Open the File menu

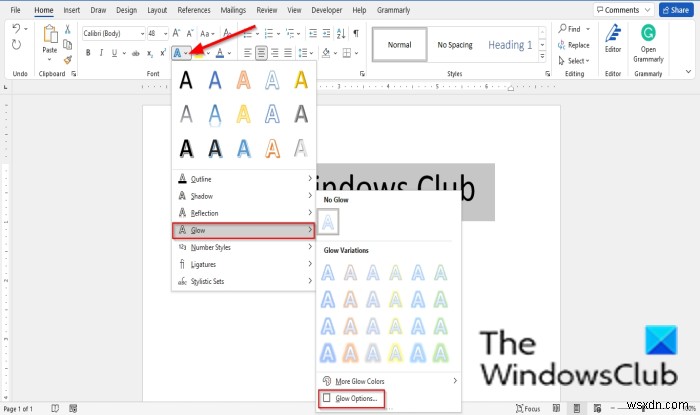(15, 10)
